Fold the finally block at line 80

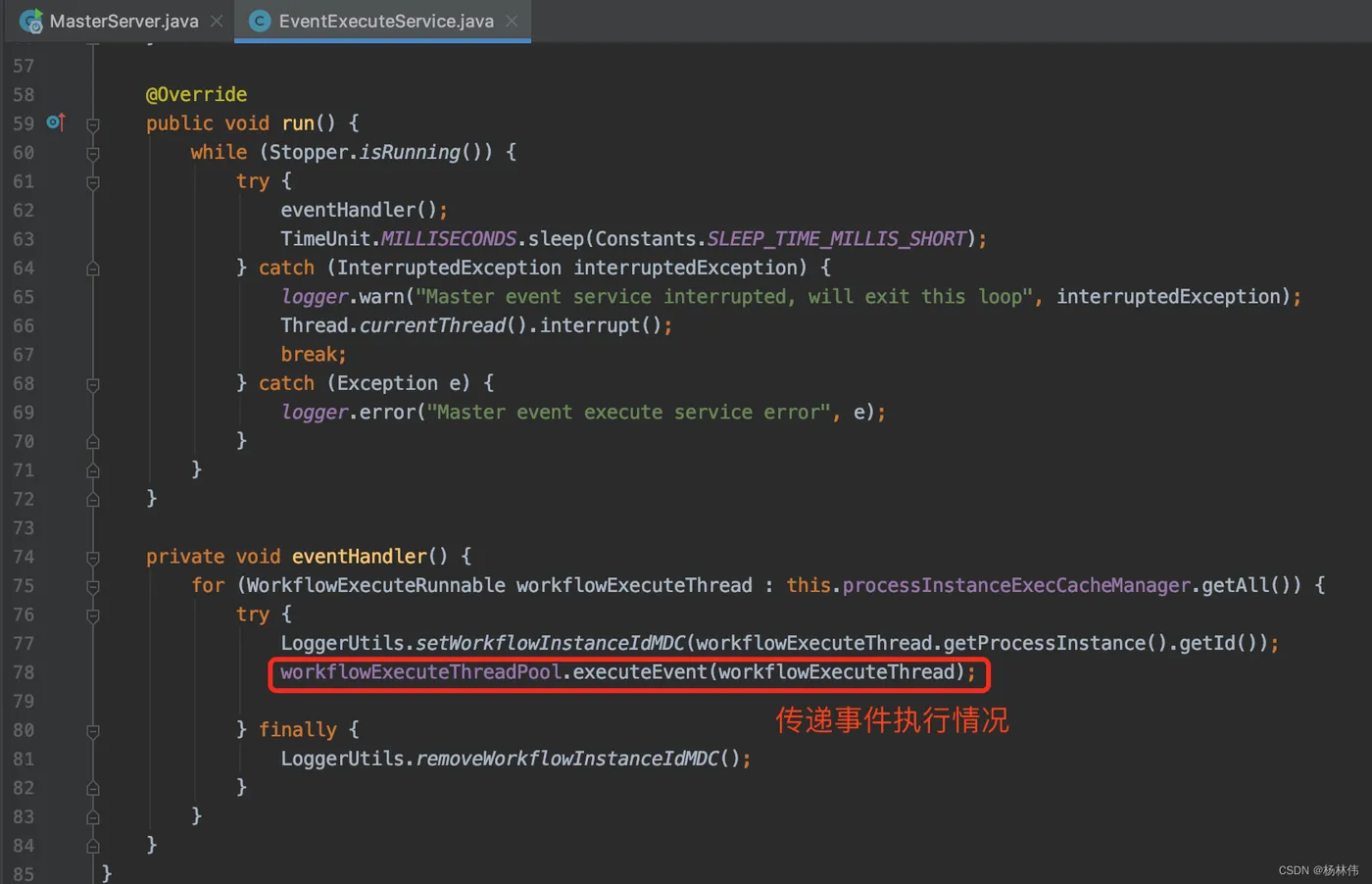pos(93,731)
